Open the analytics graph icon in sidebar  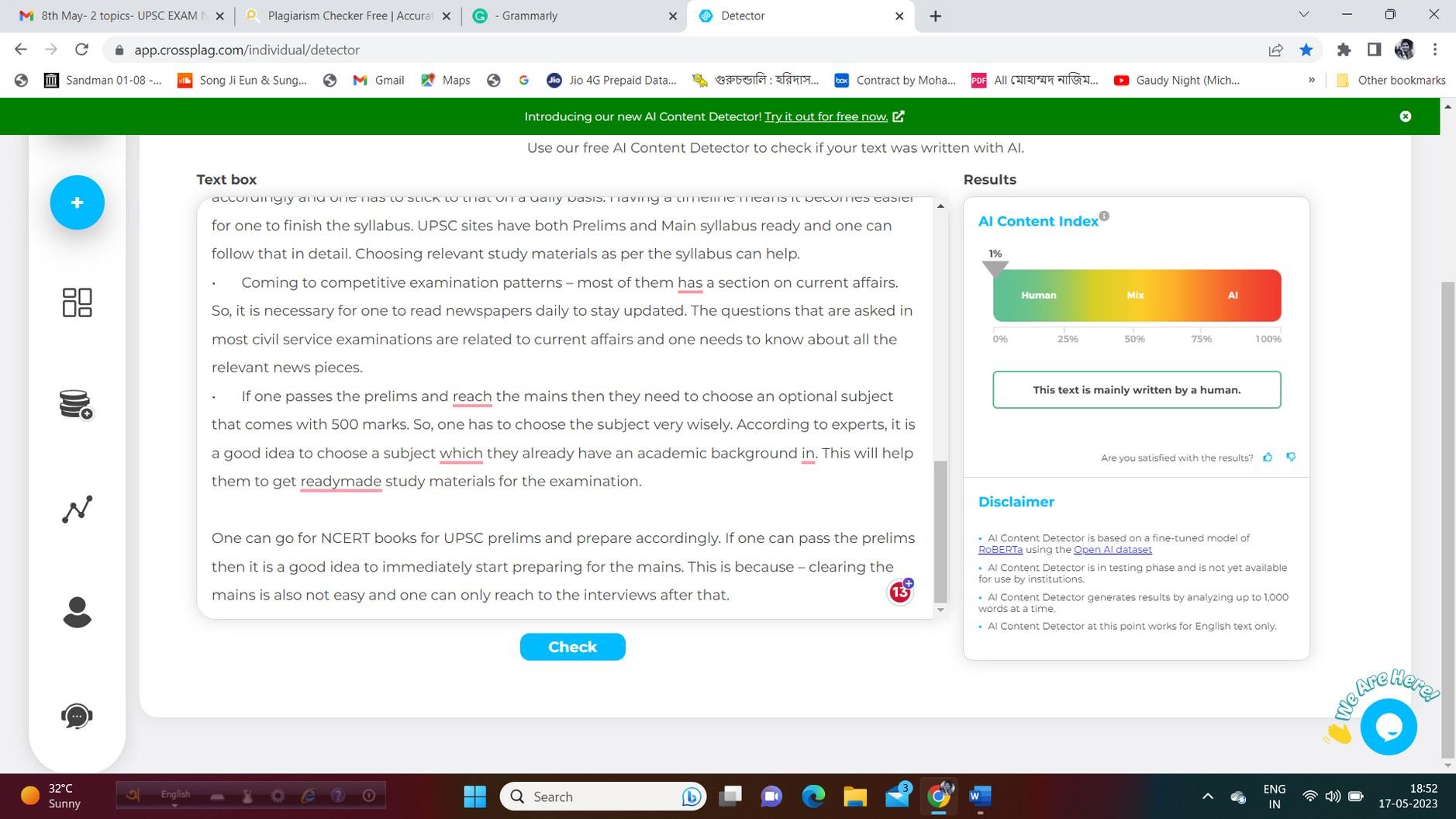click(77, 509)
